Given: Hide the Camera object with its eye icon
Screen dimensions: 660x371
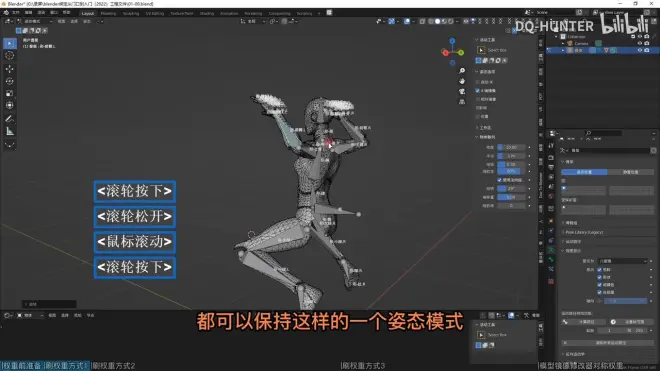Looking at the screenshot, I should tap(640, 43).
